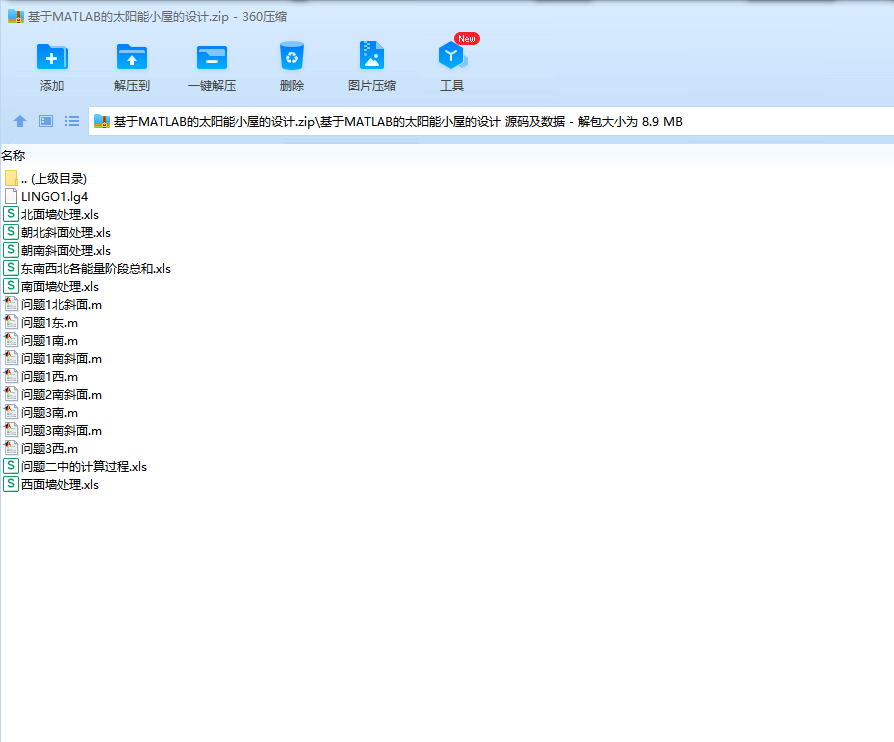Select file 南面墙处理.xls
The image size is (894, 742).
(51, 286)
